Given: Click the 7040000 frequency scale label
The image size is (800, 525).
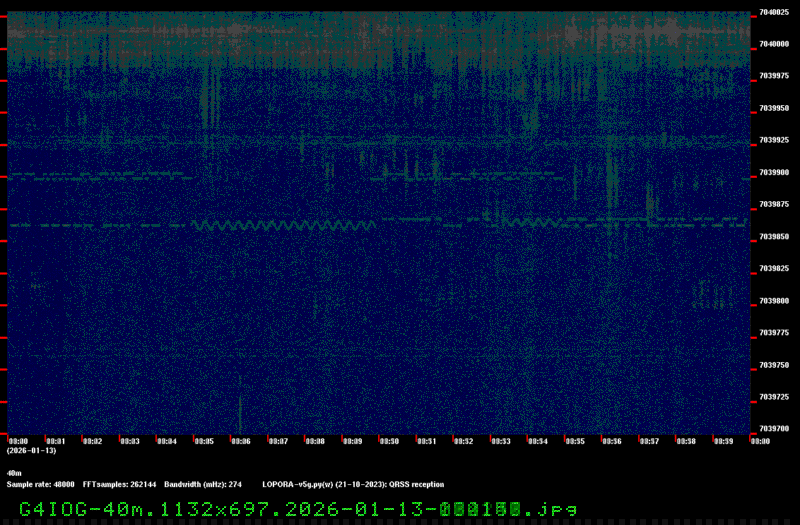Looking at the screenshot, I should pyautogui.click(x=773, y=44).
